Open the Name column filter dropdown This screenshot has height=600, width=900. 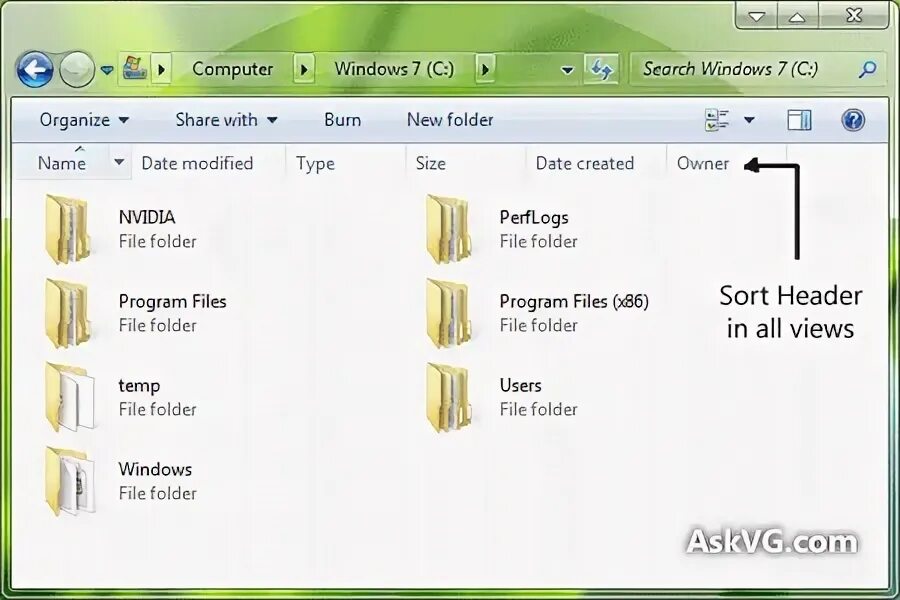click(x=119, y=162)
